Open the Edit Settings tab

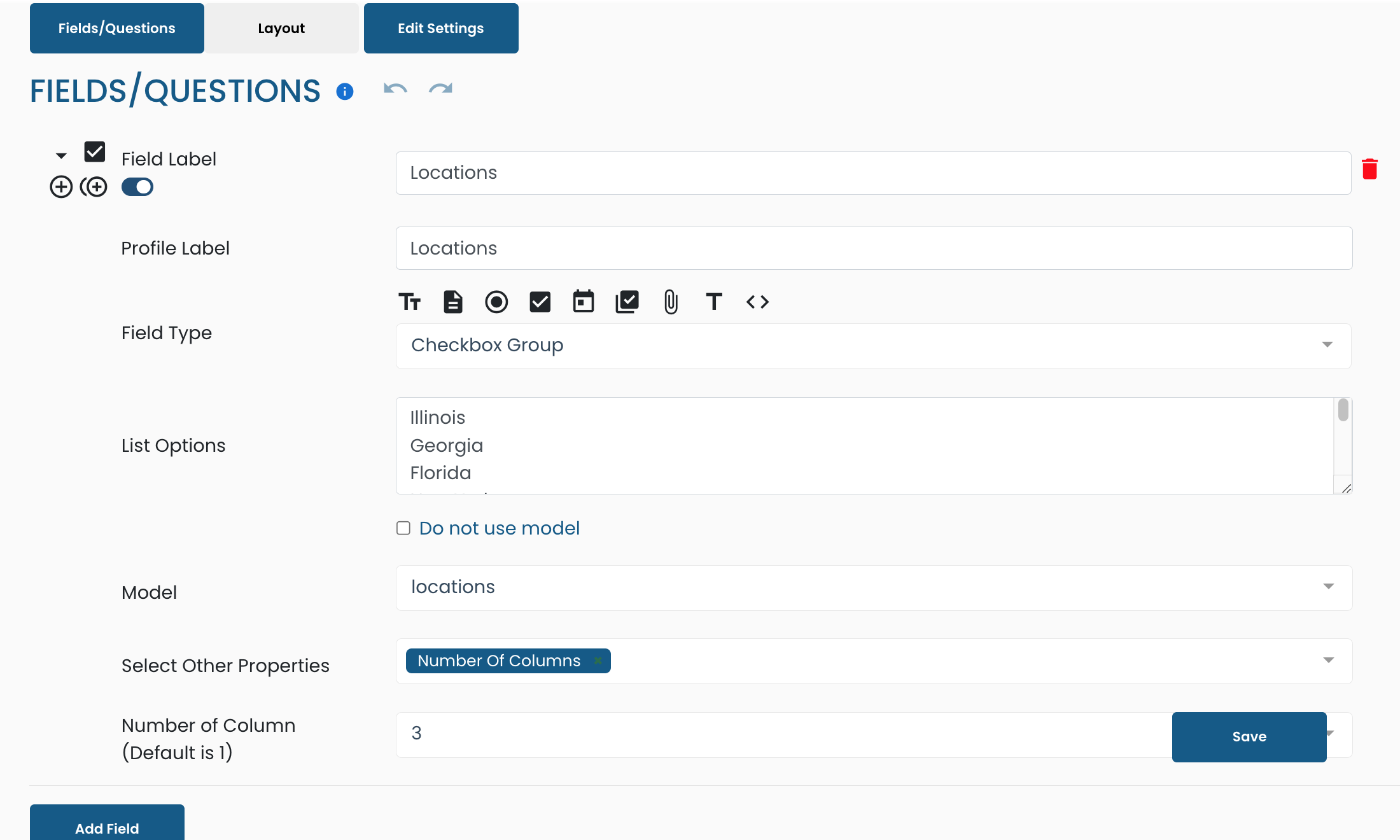point(441,28)
